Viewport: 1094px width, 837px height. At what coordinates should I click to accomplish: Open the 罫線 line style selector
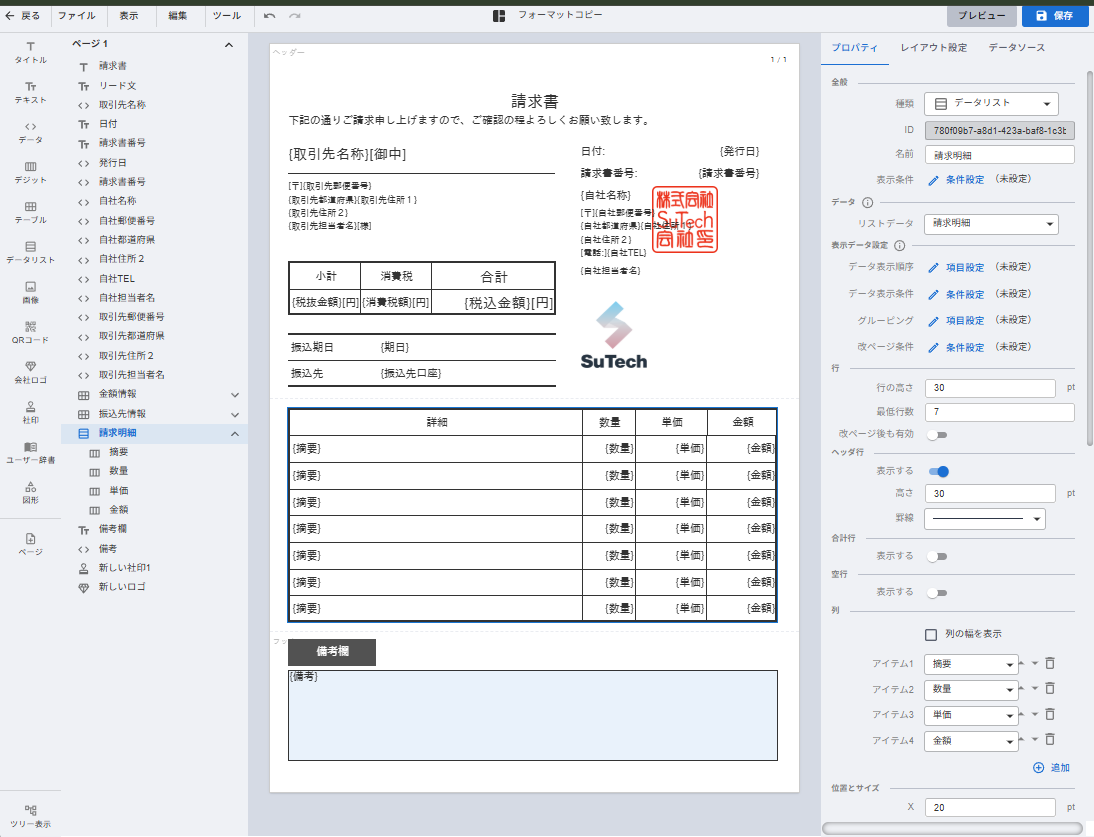pos(984,518)
